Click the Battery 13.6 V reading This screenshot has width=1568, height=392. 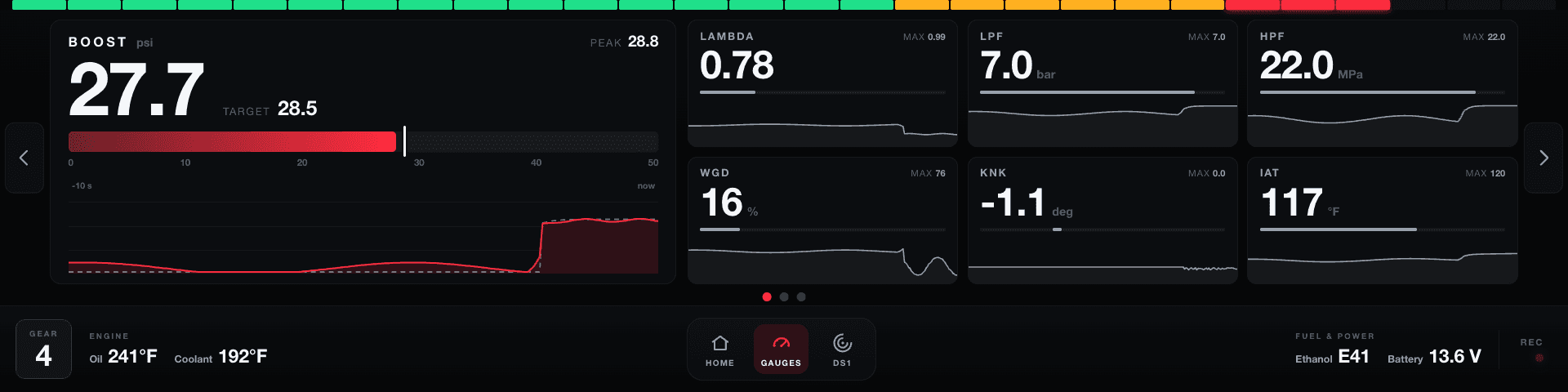coord(1434,357)
